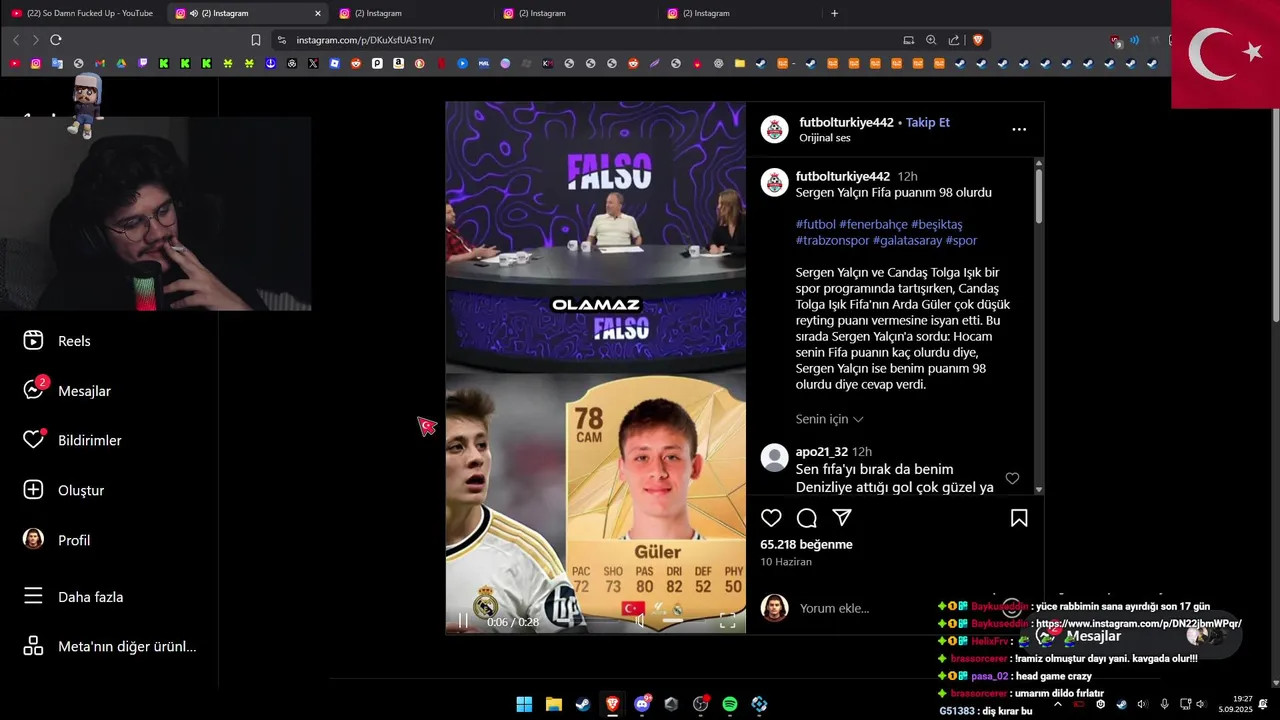Close the active Instagram tab
The height and width of the screenshot is (720, 1280).
(x=318, y=13)
